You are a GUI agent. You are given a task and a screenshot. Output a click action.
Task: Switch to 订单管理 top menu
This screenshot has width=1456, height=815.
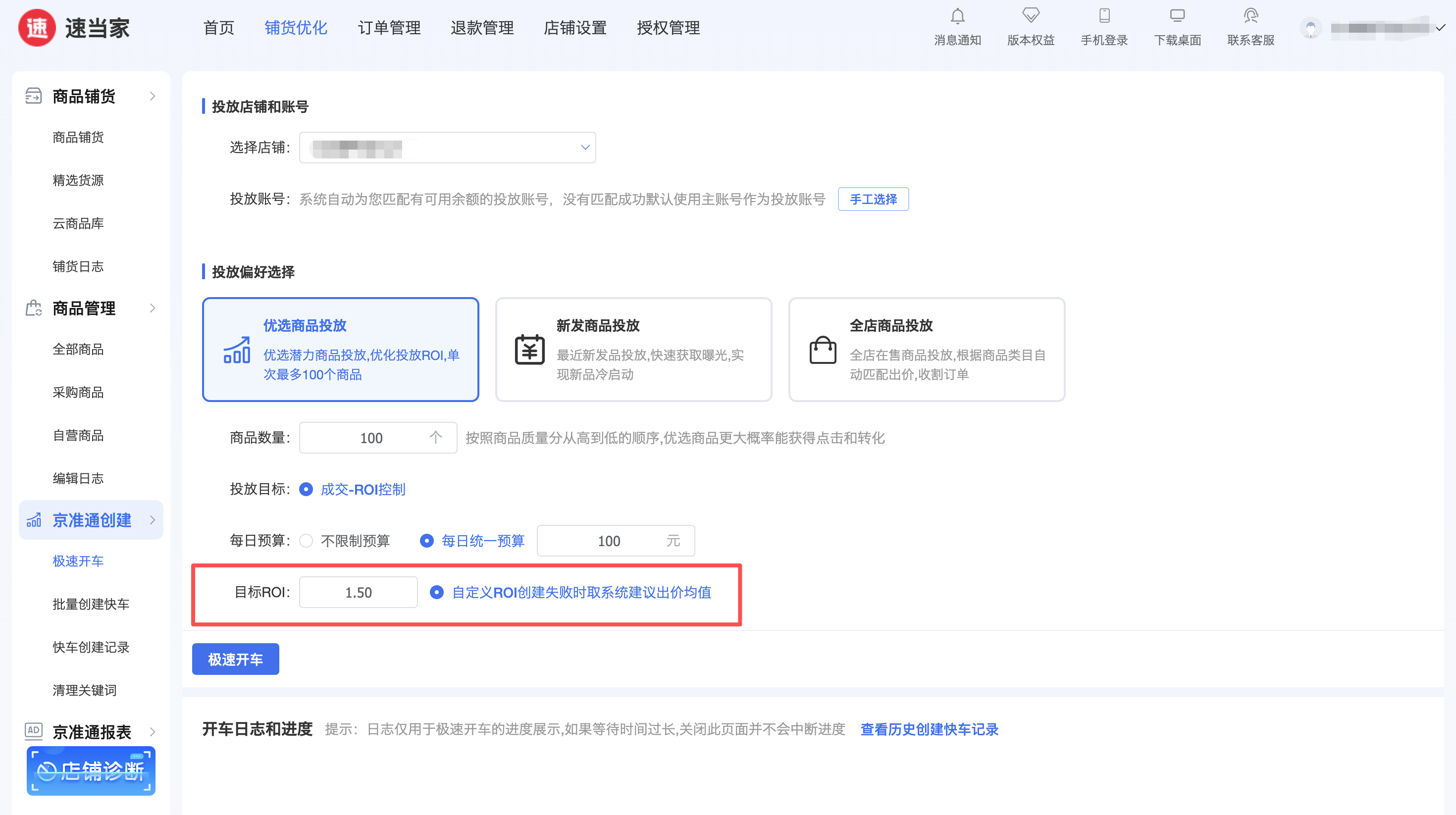pyautogui.click(x=389, y=28)
